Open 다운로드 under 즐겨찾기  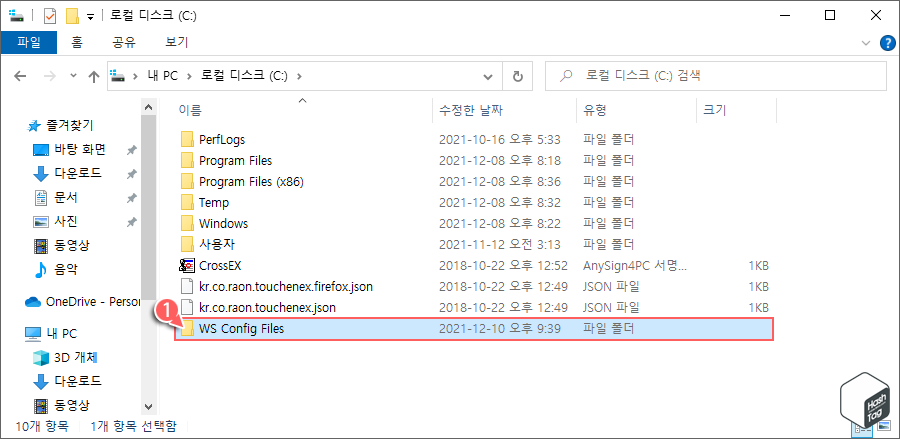77,173
